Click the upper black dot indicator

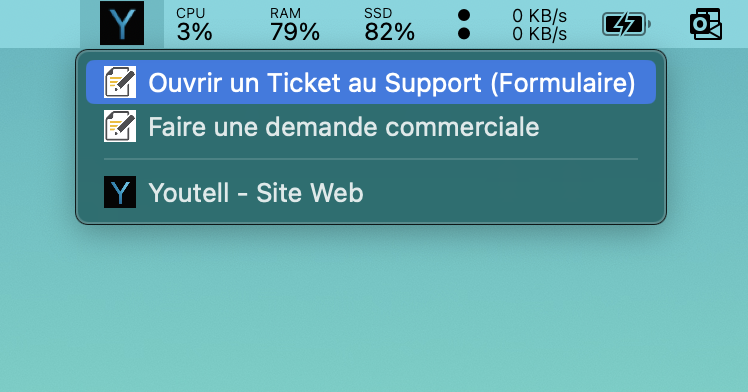[464, 15]
